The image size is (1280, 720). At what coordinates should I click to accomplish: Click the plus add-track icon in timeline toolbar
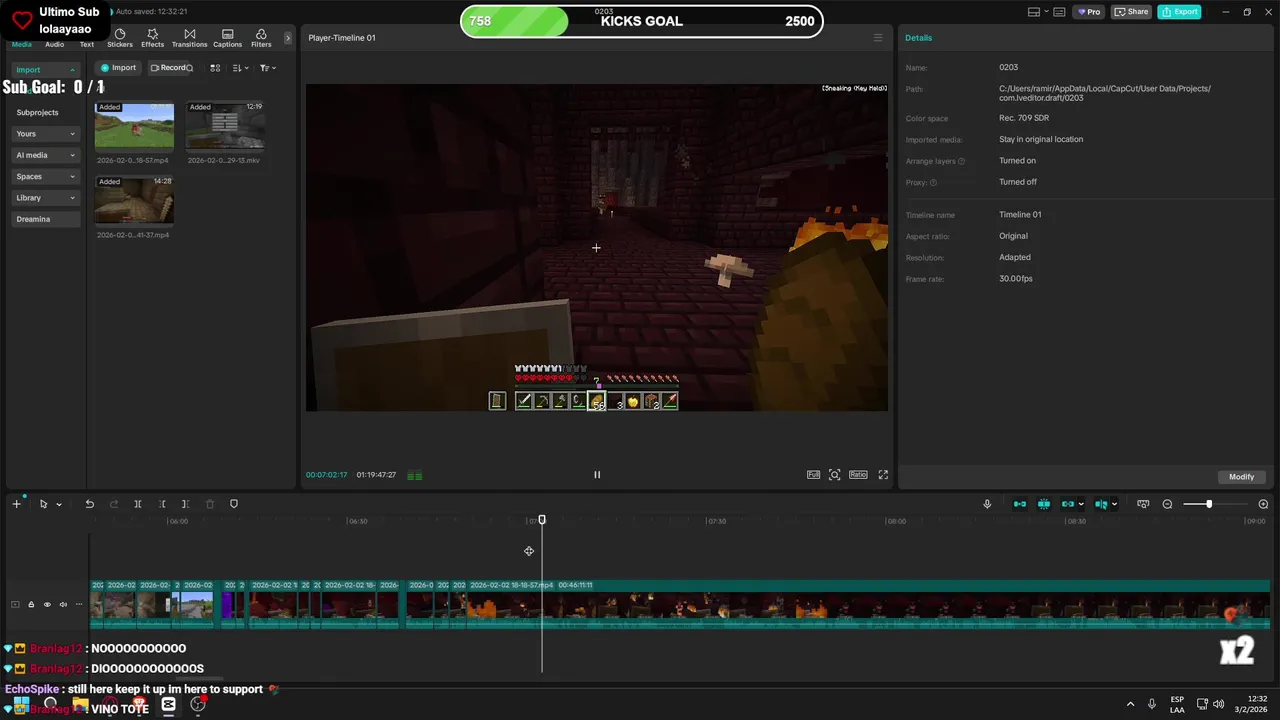(16, 504)
